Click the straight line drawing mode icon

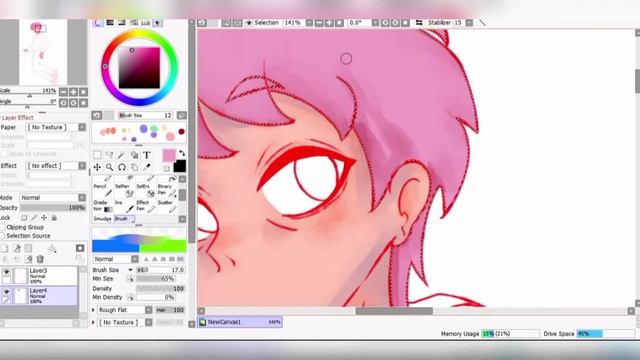click(x=482, y=23)
